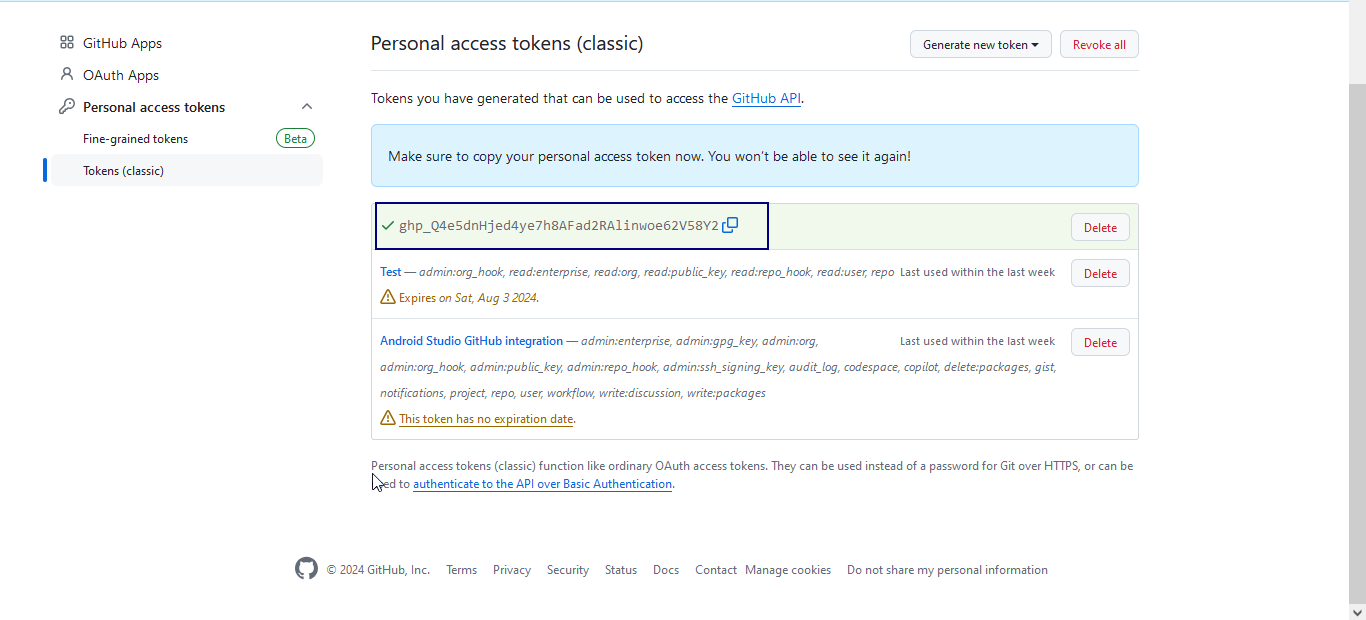Screen dimensions: 1366x620
Task: Delete the Android Studio GitHub integration token
Action: 1100,342
